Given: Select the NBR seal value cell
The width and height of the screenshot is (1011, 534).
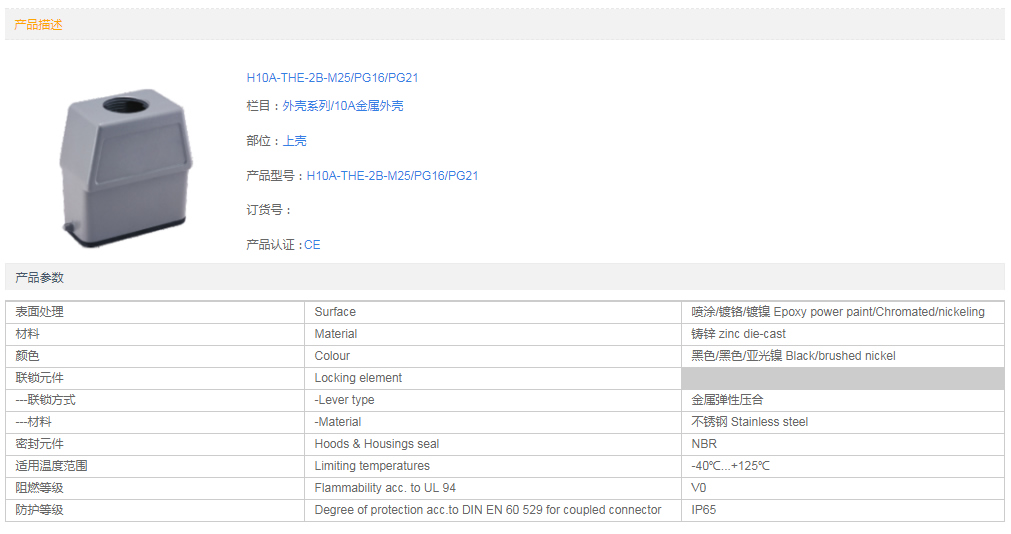Looking at the screenshot, I should (x=704, y=444).
